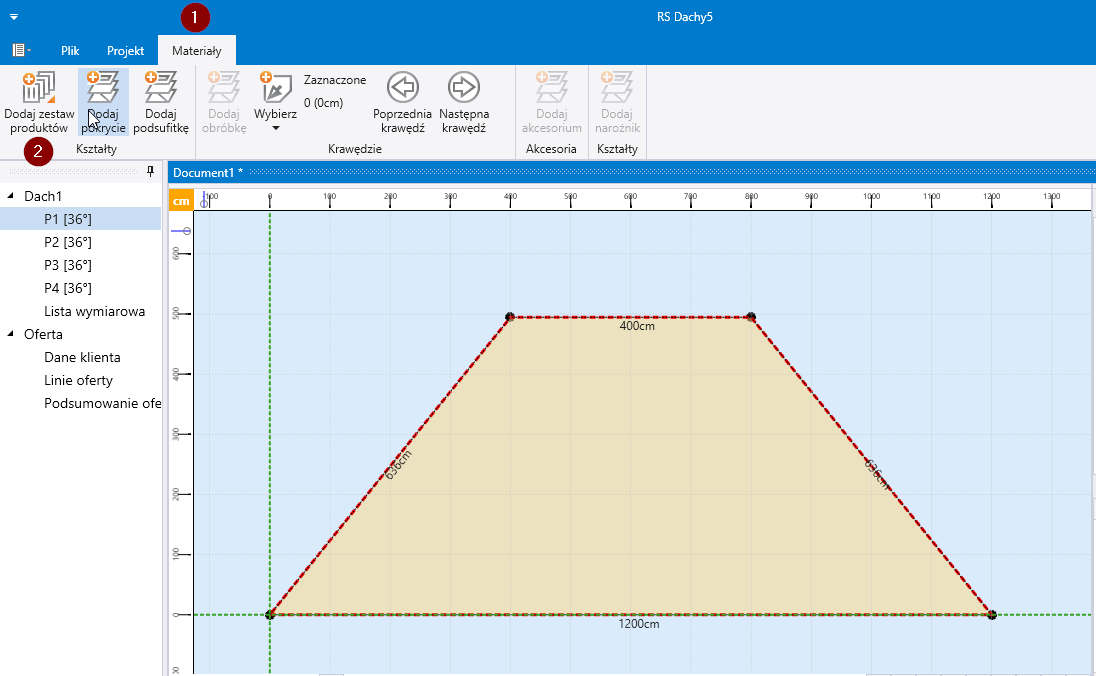Select the 1200cm bottom edge label

[x=639, y=624]
